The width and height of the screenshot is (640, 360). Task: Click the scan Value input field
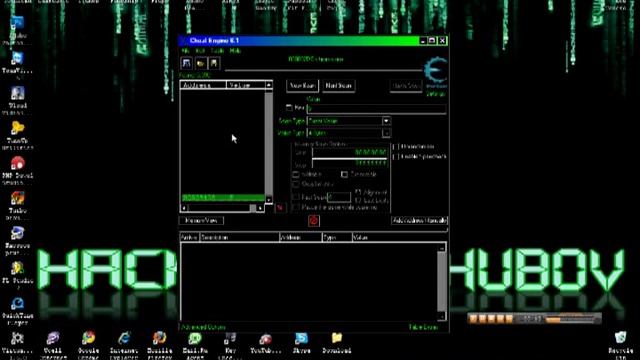point(376,109)
